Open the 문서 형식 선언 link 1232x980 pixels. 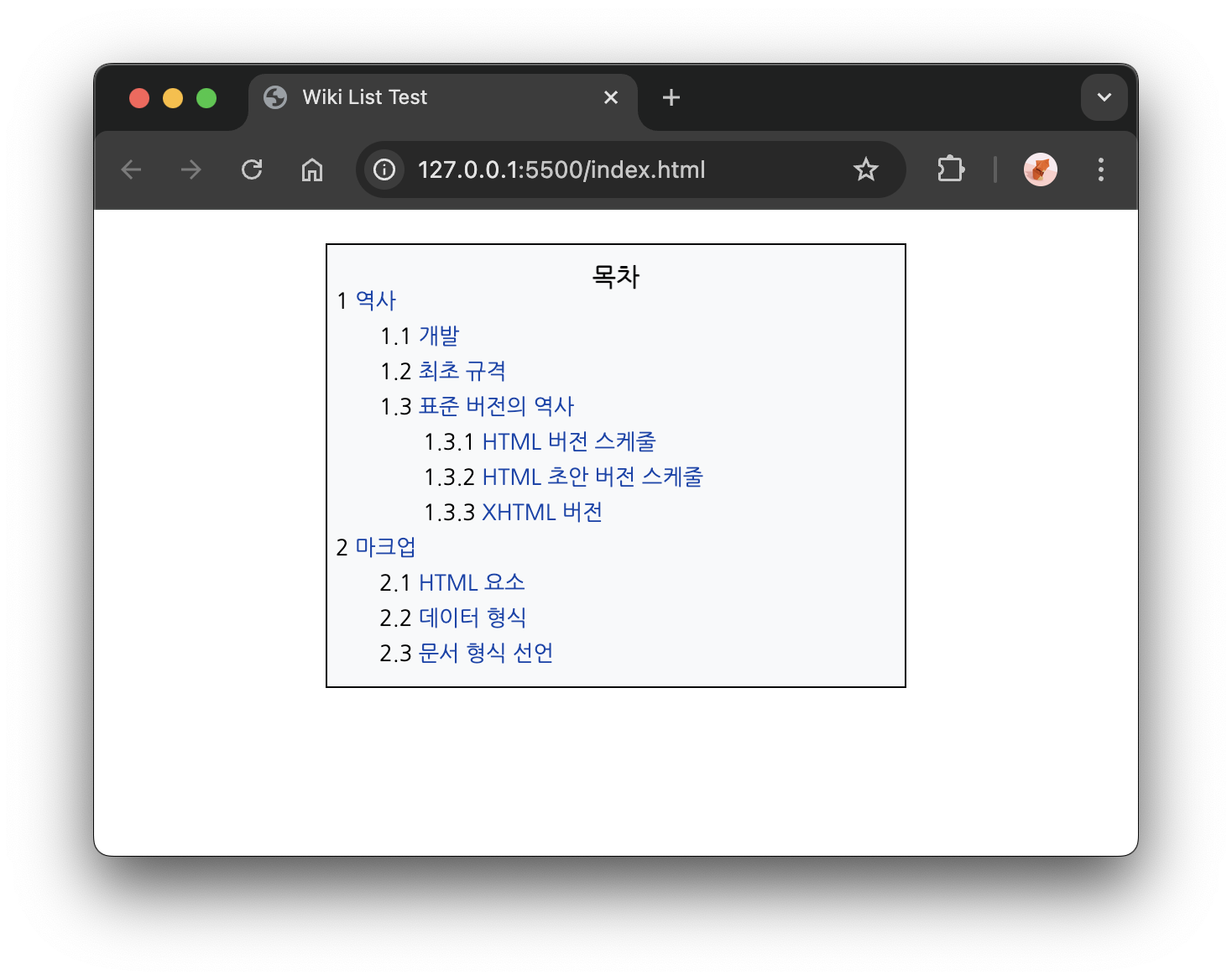(x=486, y=653)
